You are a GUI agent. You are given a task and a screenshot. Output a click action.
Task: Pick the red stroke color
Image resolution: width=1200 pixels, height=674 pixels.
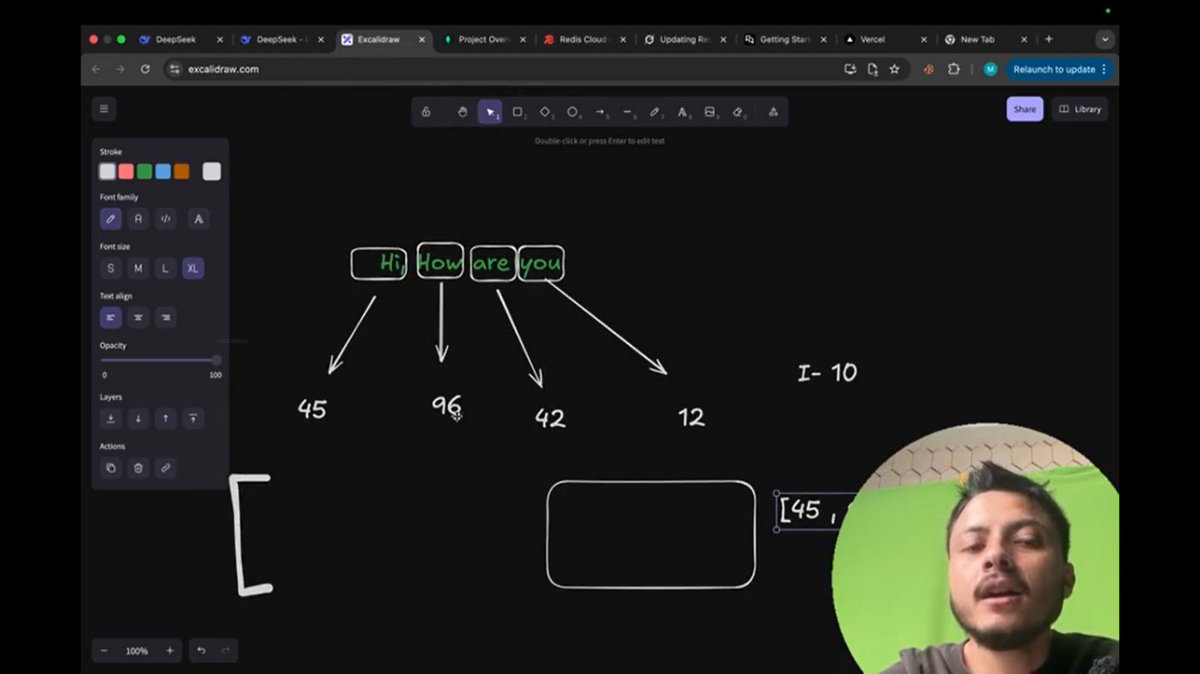click(126, 171)
